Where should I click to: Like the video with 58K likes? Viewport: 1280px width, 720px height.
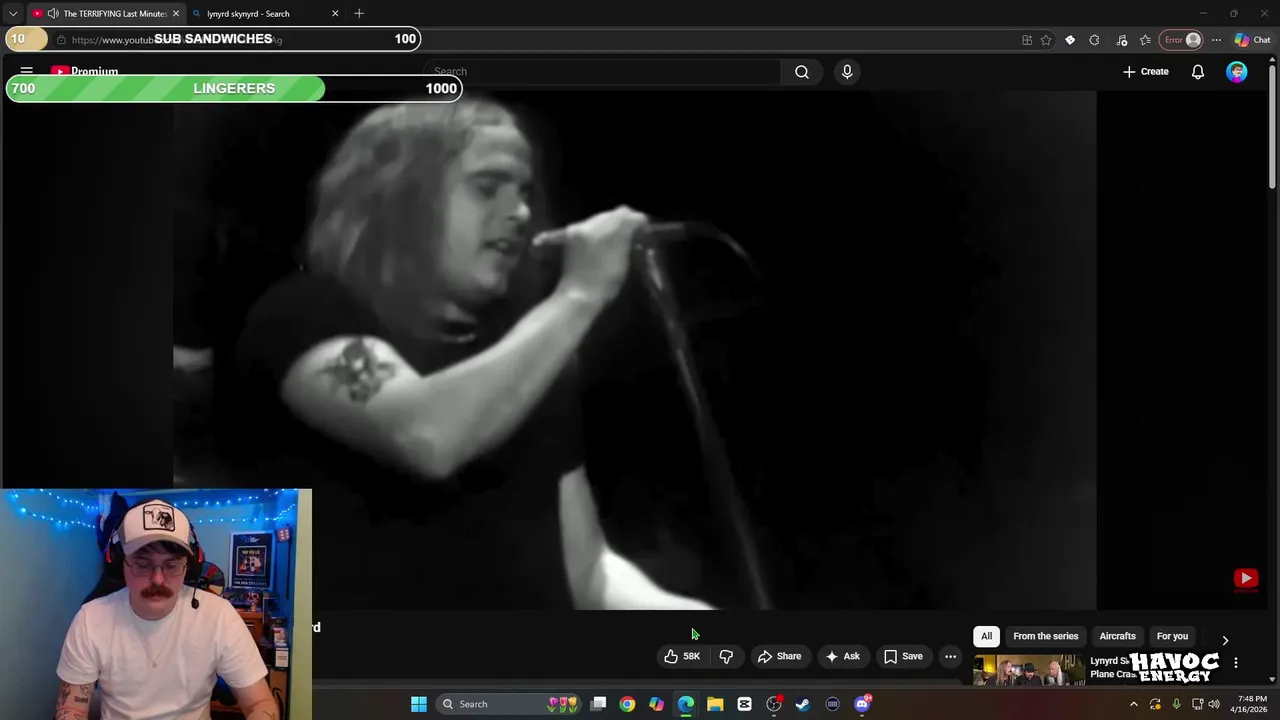(682, 656)
